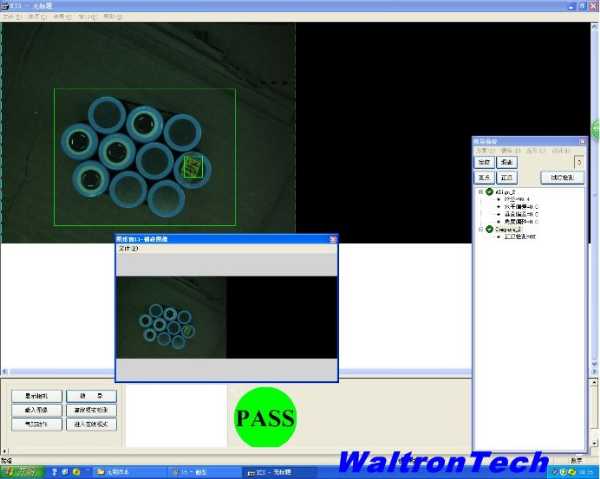Click the Windows Start button
Screen dimensions: 600x479
[x=20, y=470]
